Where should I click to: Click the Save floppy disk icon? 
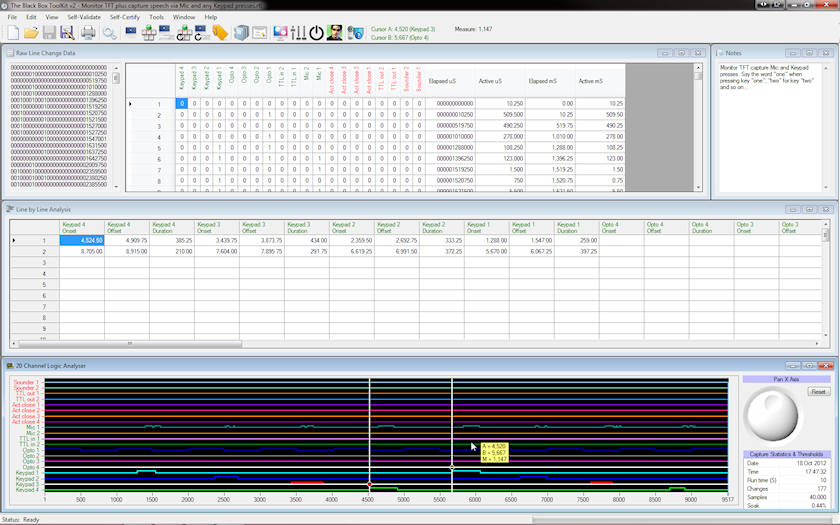(x=49, y=33)
